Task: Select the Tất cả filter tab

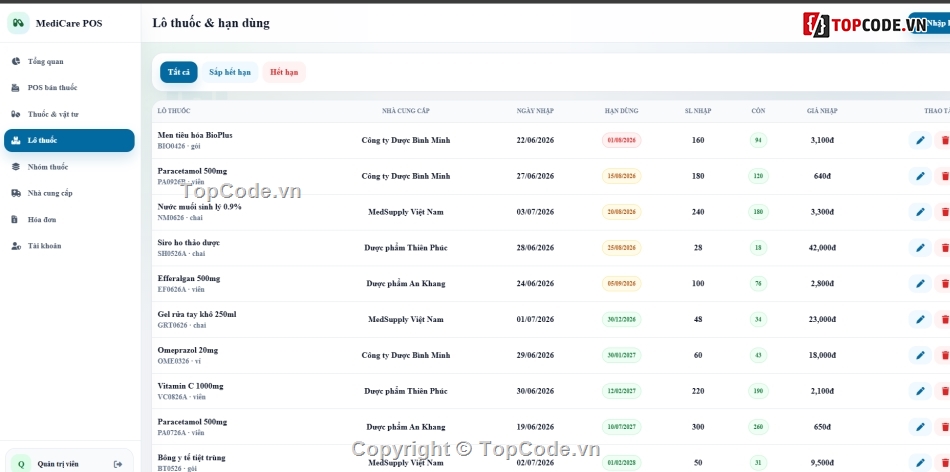Action: click(x=179, y=72)
